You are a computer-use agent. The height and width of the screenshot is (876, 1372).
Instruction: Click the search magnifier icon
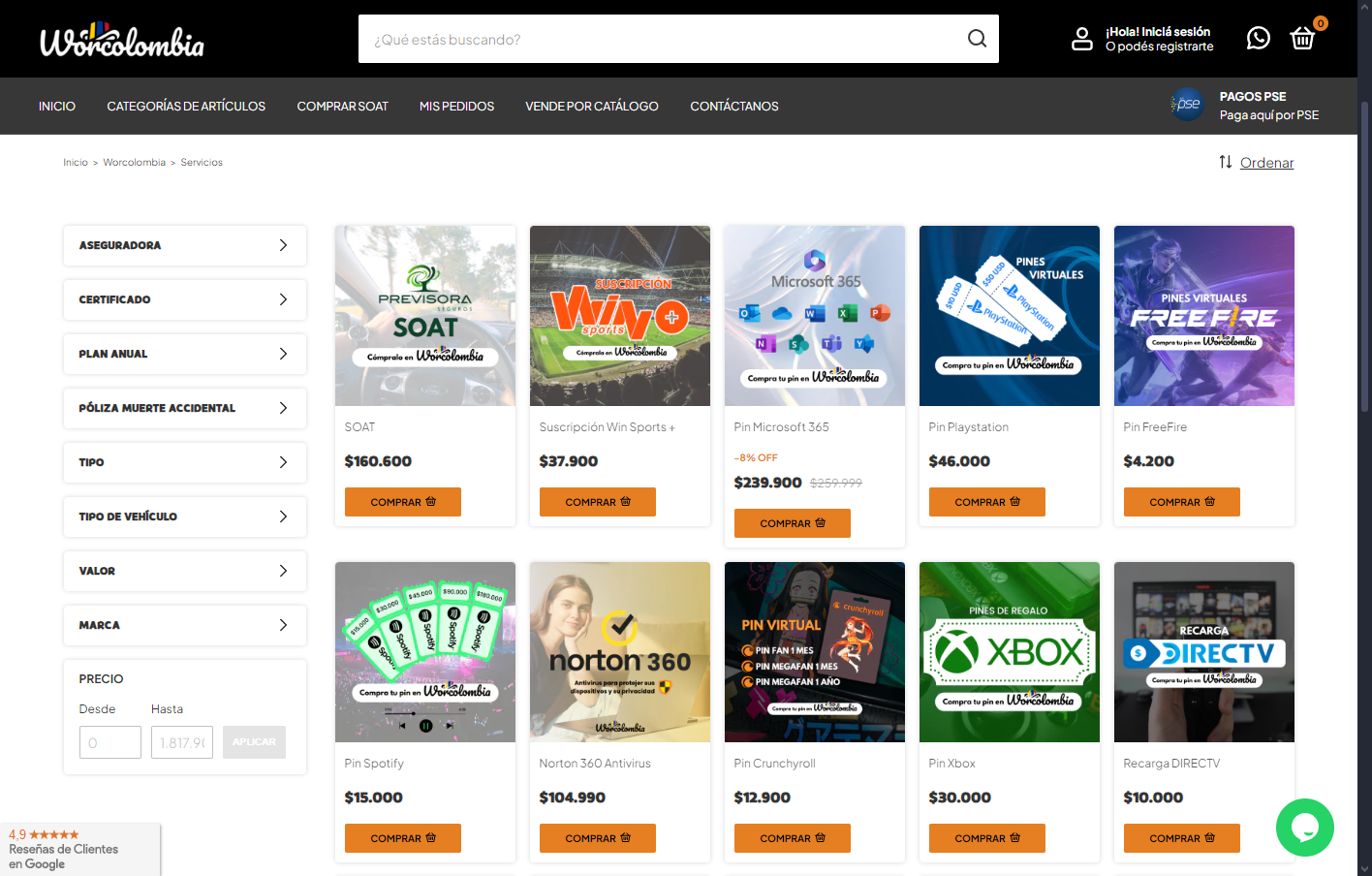pyautogui.click(x=977, y=39)
